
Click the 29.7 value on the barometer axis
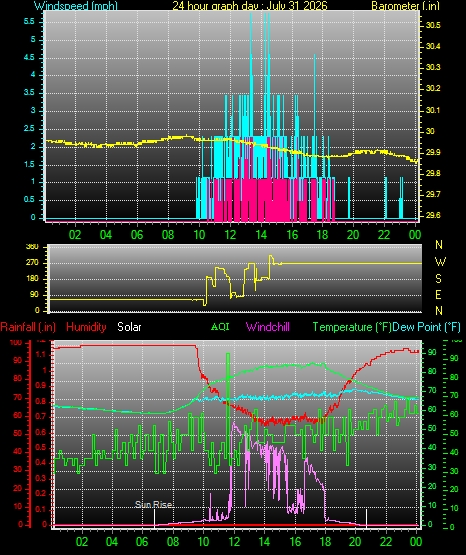tap(433, 194)
